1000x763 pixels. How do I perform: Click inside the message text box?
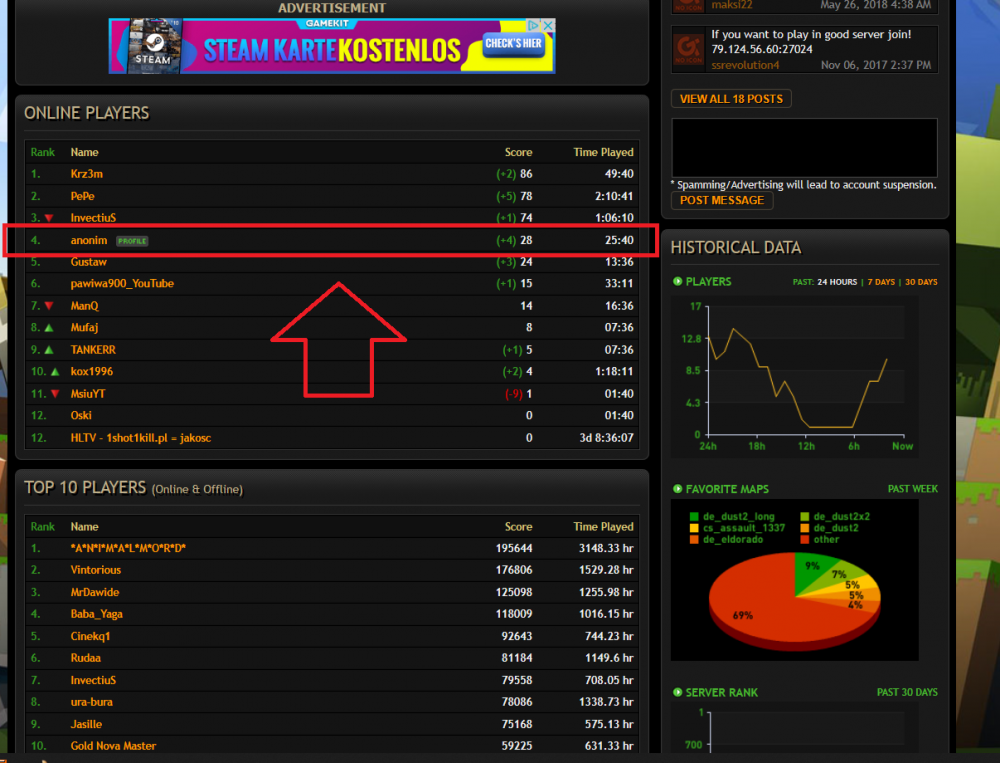point(804,148)
